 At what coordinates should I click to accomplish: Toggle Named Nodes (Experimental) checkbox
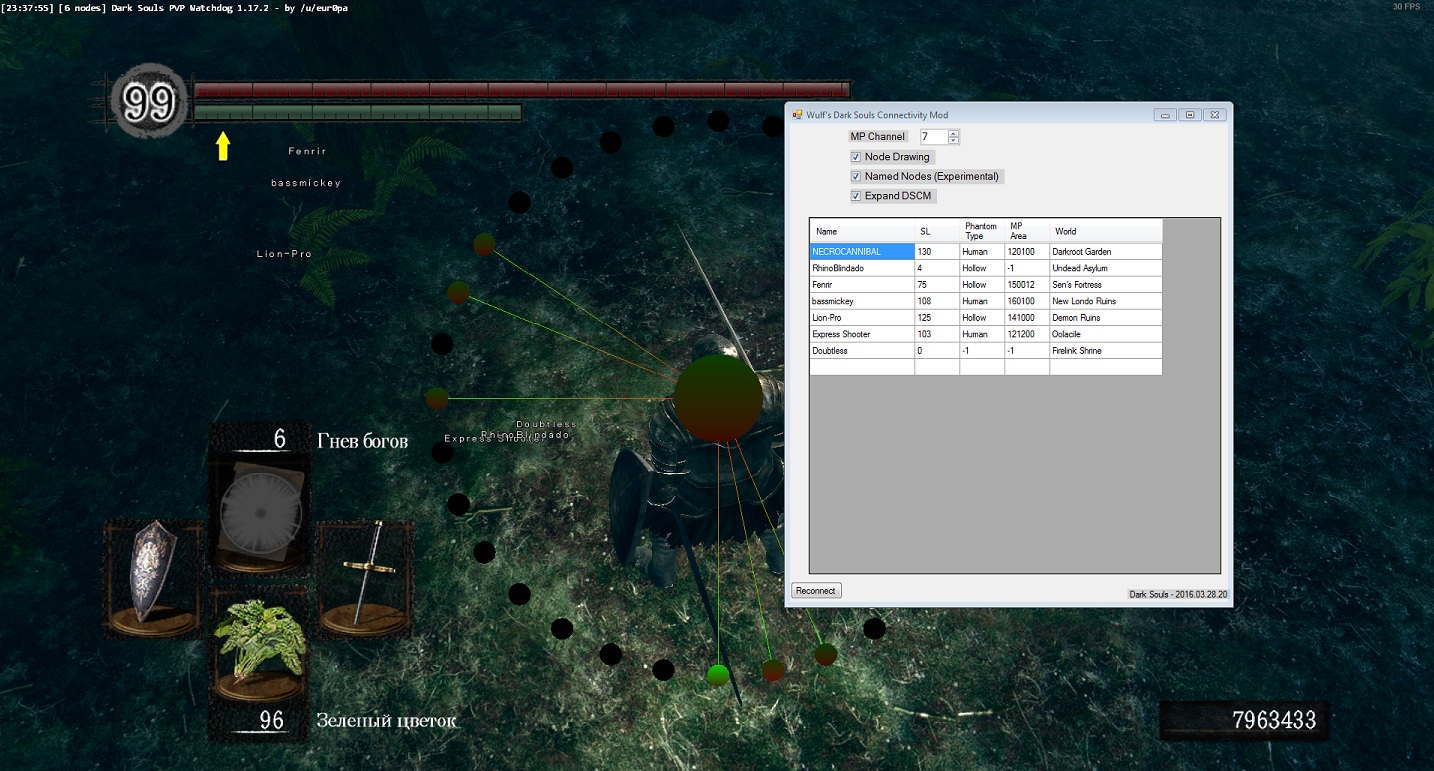tap(856, 177)
